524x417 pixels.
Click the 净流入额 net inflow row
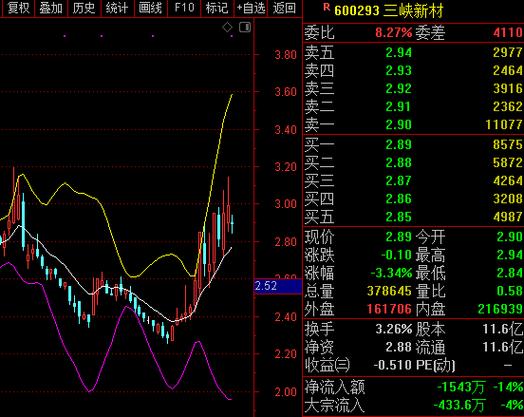tap(413, 387)
